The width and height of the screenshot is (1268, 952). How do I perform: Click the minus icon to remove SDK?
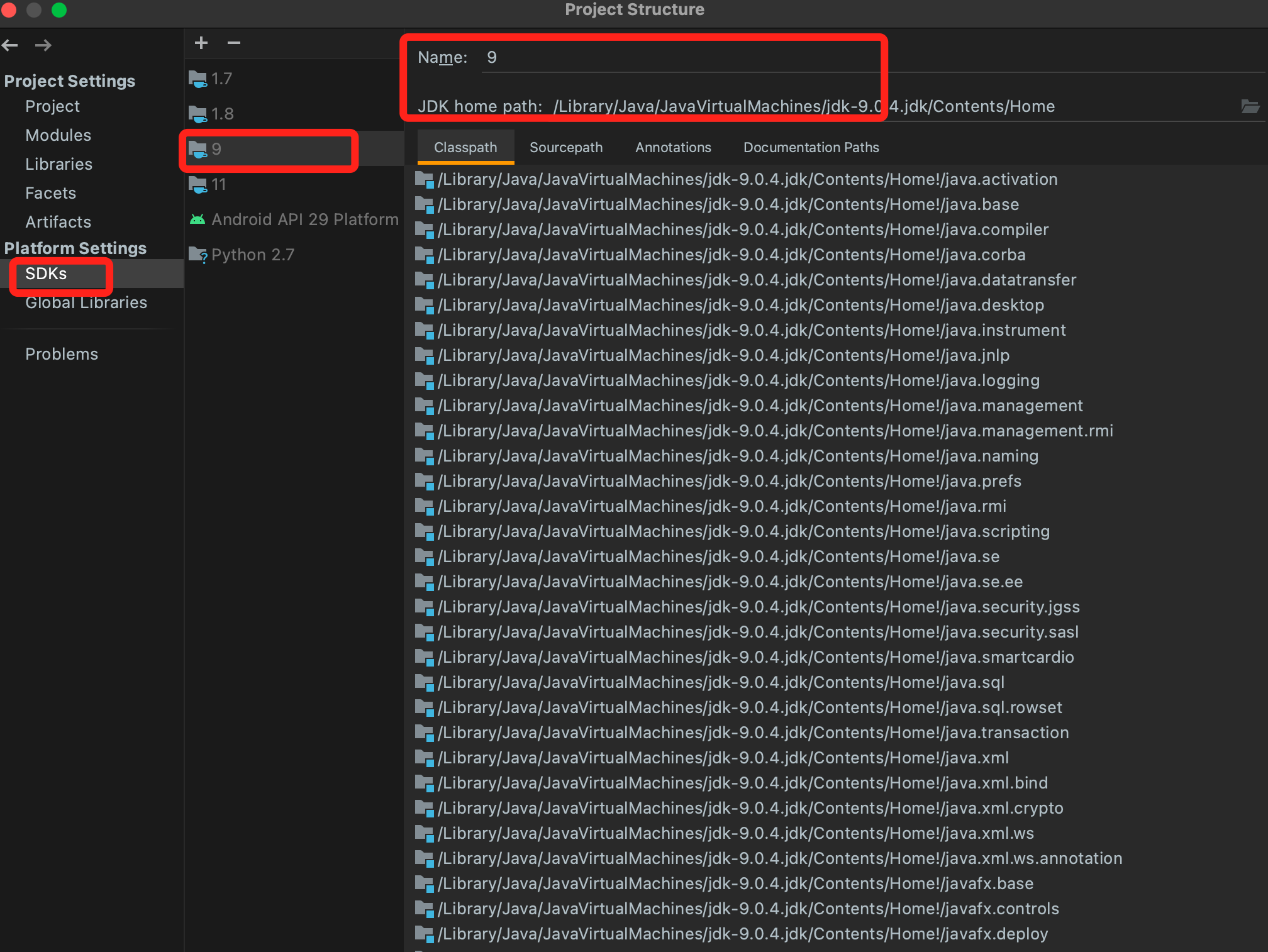tap(234, 43)
